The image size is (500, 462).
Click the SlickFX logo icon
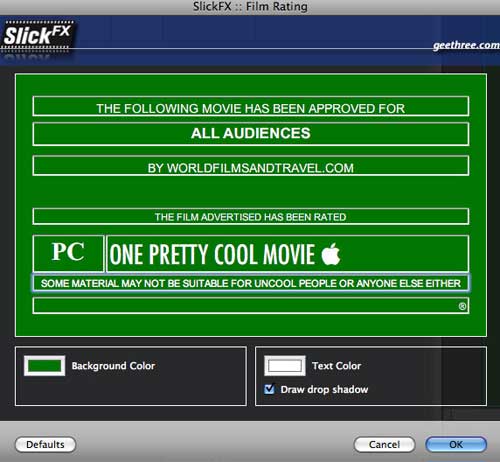[37, 37]
